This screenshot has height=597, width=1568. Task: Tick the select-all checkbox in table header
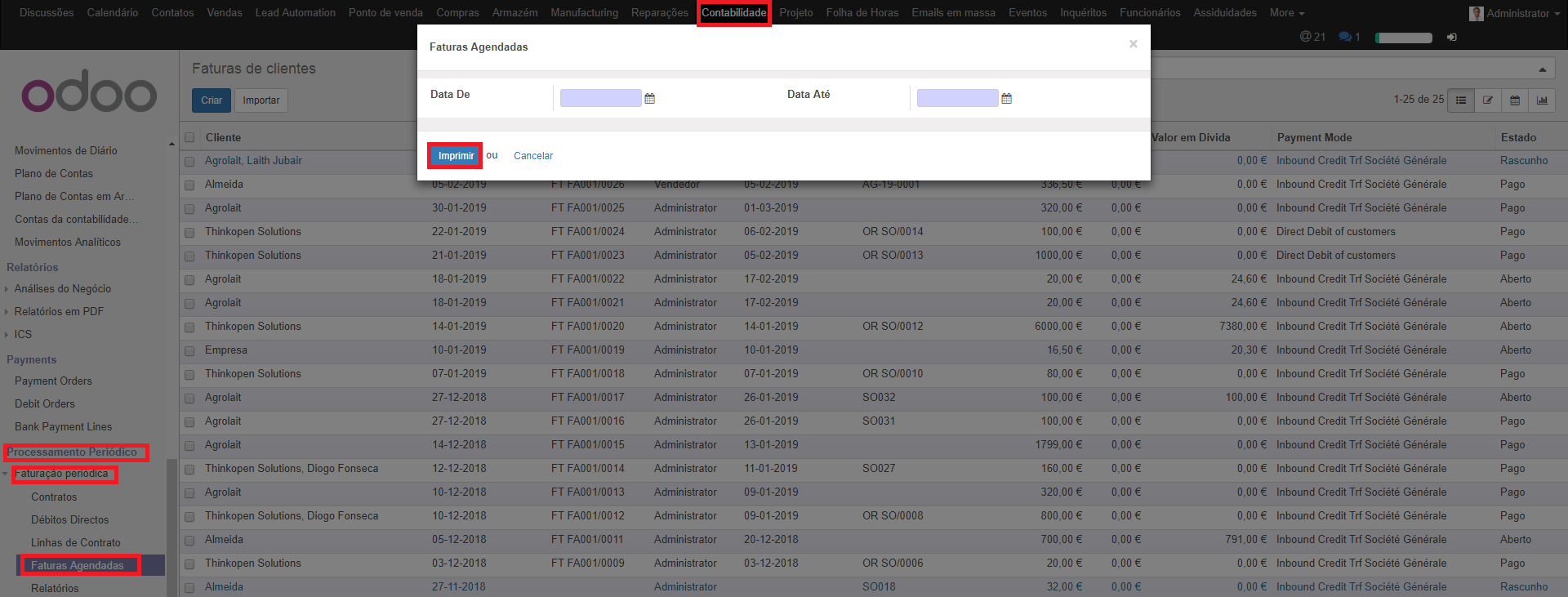tap(189, 138)
